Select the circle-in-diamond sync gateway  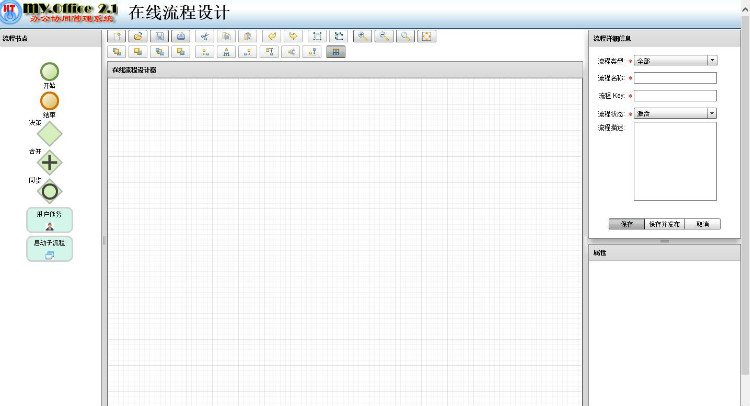point(50,192)
